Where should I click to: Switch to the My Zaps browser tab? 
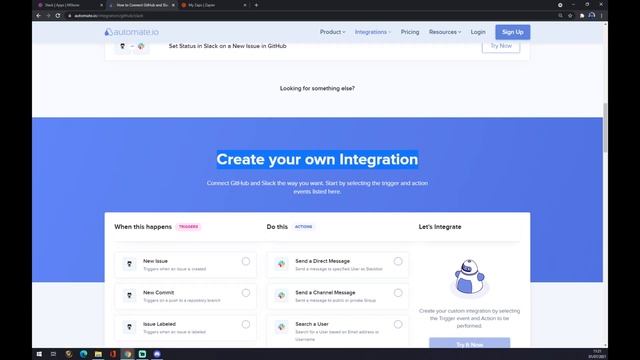(214, 5)
